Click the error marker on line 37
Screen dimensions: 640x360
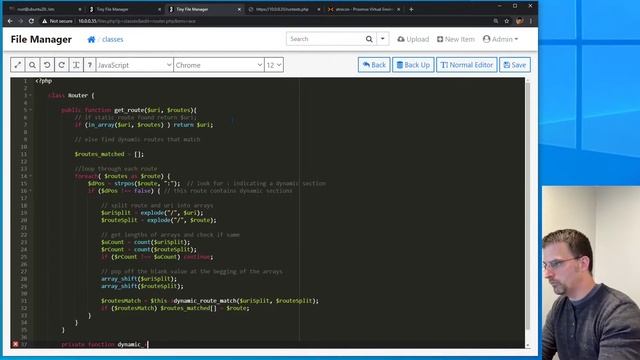click(x=15, y=344)
